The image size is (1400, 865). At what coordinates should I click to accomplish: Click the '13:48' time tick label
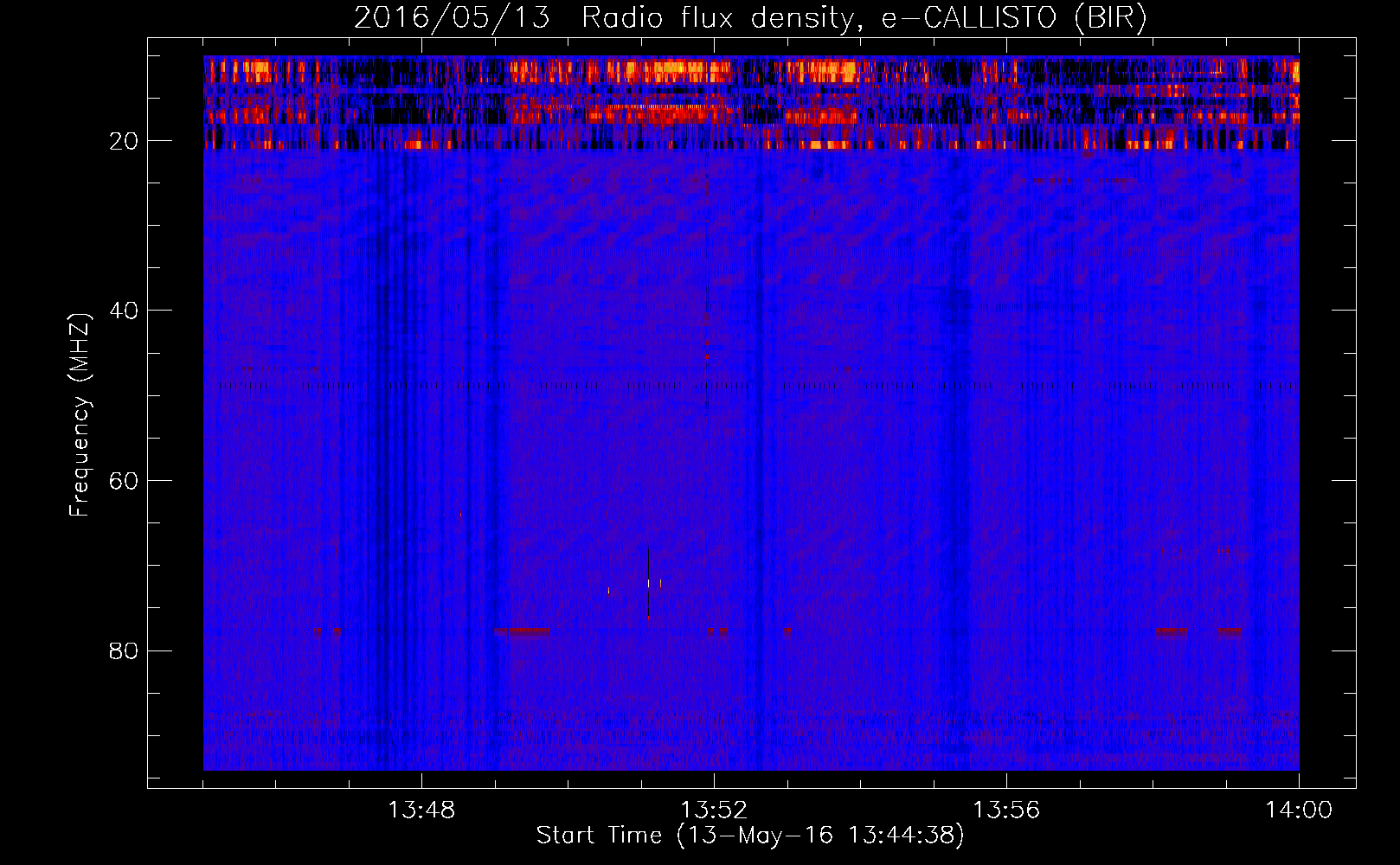(421, 811)
